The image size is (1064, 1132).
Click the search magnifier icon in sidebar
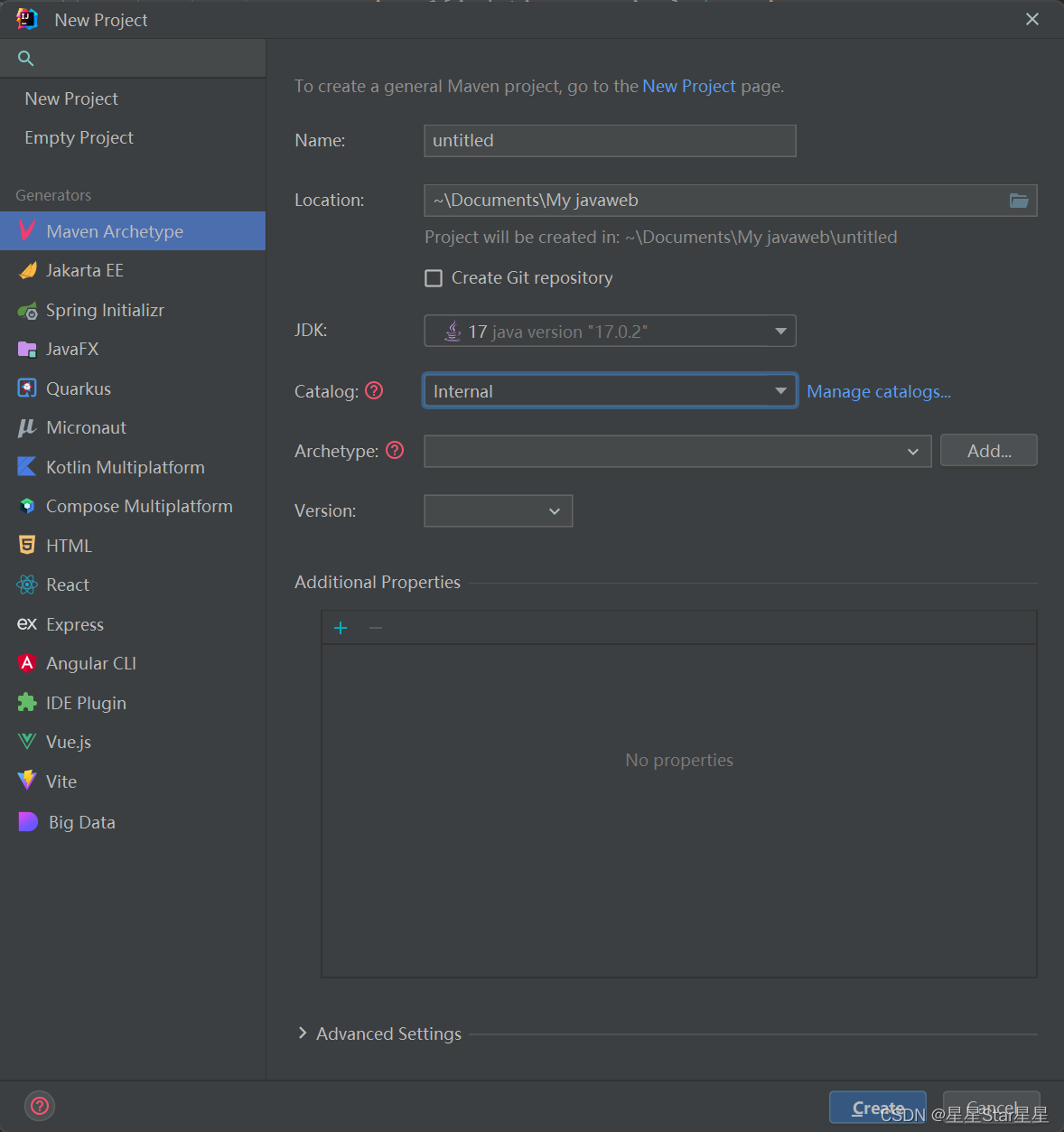(25, 59)
